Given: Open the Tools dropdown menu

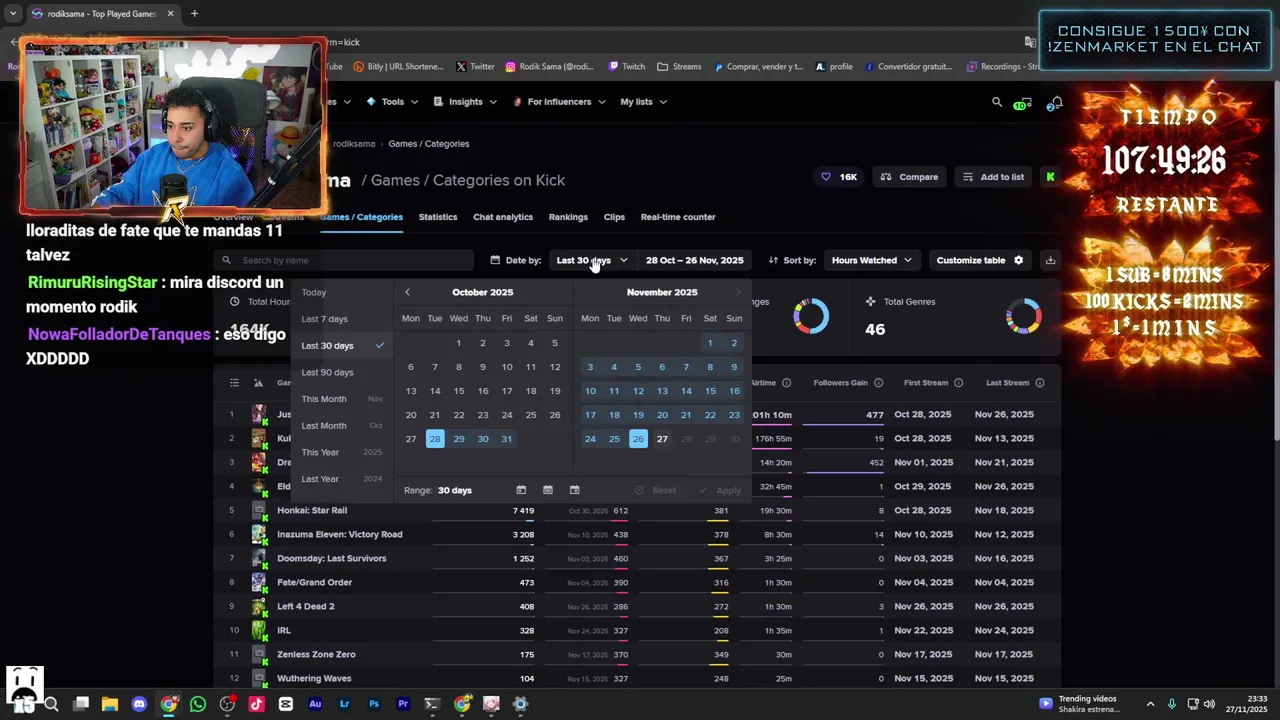Looking at the screenshot, I should point(392,102).
